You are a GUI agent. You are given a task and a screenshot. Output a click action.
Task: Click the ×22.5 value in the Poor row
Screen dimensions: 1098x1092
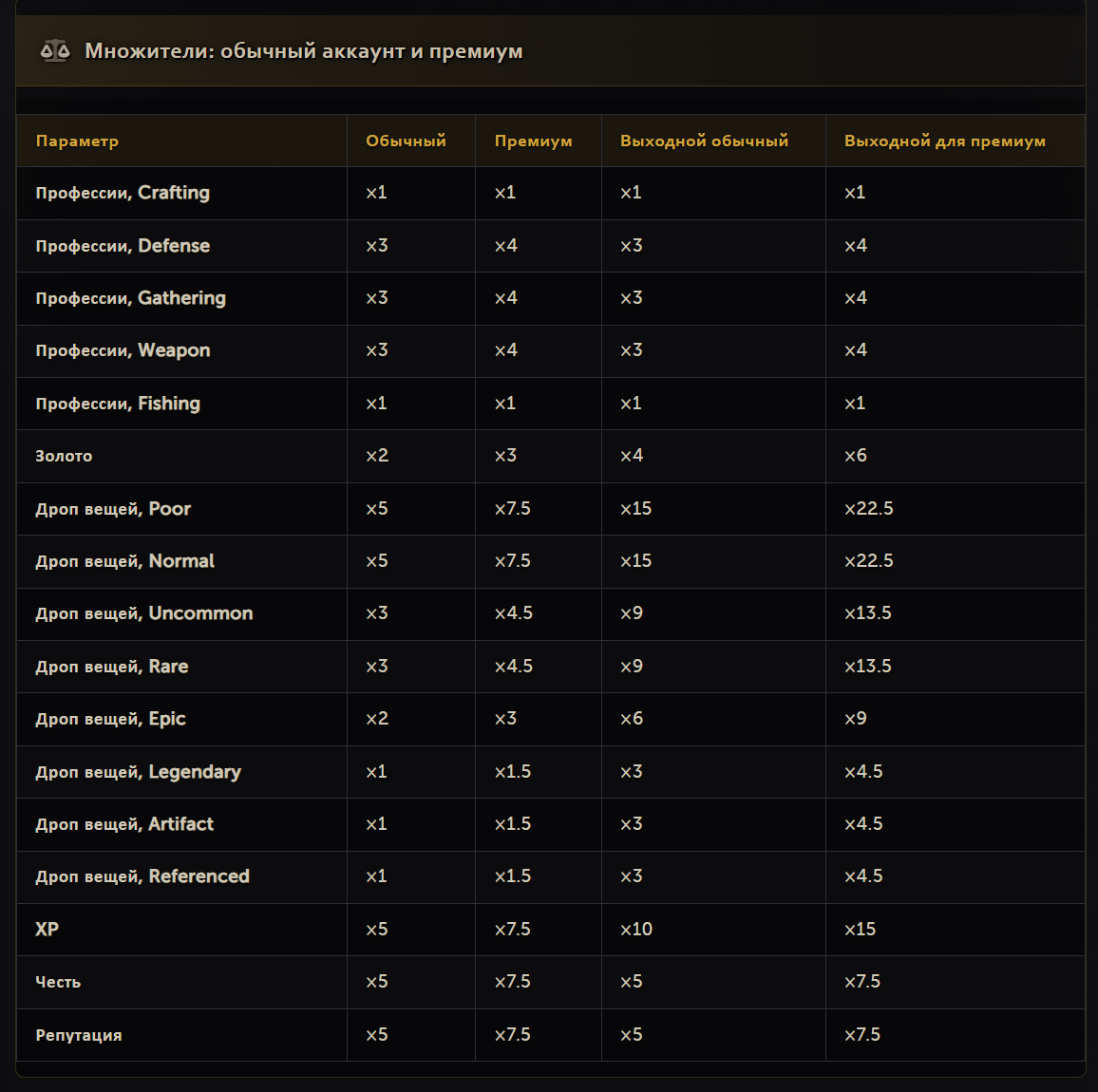pyautogui.click(x=868, y=508)
